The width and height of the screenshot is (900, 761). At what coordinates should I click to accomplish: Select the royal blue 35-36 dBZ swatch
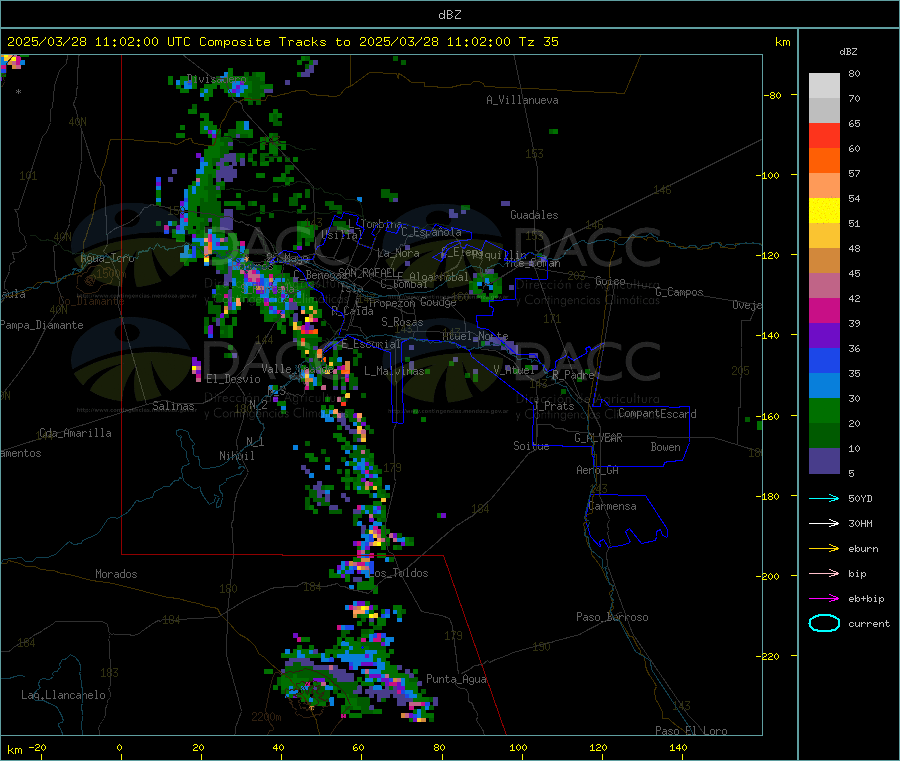coord(824,360)
